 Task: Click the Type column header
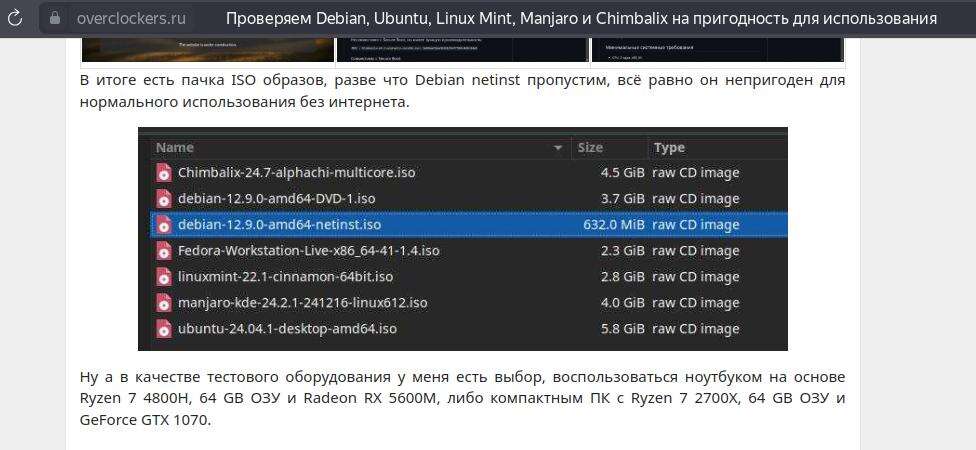click(x=669, y=148)
